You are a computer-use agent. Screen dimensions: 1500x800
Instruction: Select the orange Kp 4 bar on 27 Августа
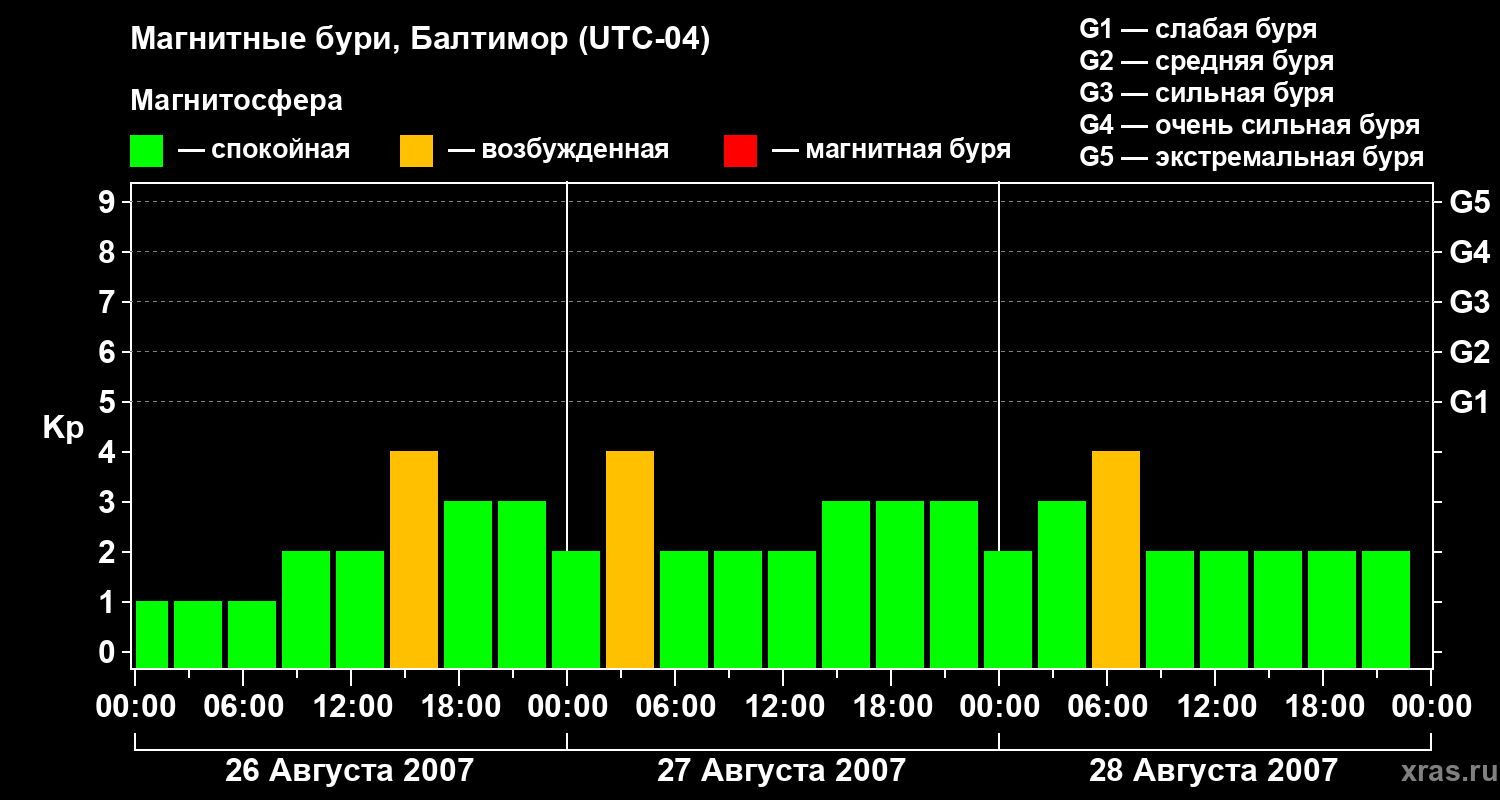[x=630, y=560]
